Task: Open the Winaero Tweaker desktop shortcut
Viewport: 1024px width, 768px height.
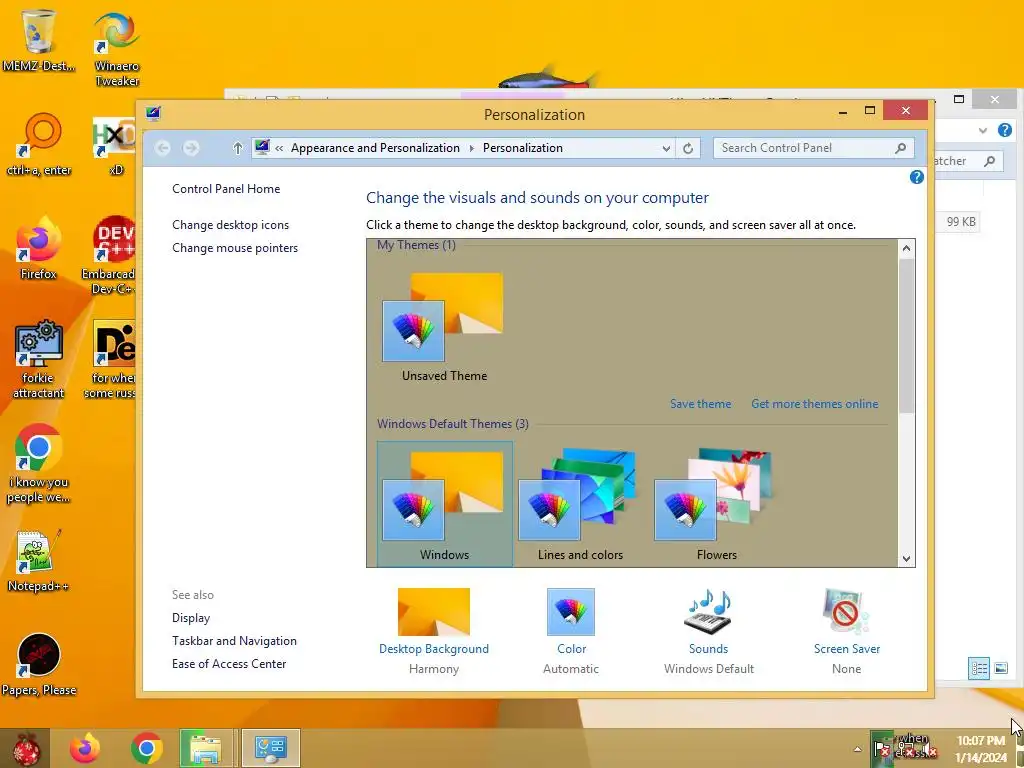Action: pyautogui.click(x=116, y=49)
